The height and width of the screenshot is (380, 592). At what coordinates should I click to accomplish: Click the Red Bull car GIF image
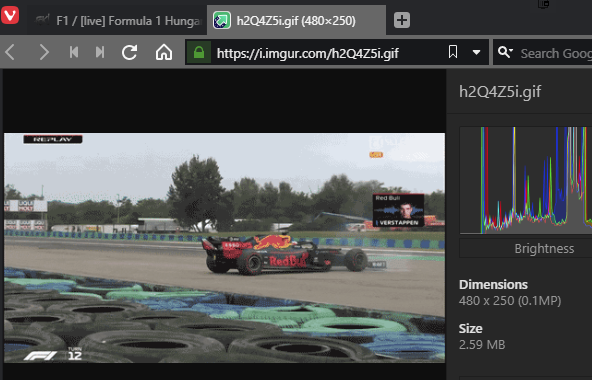click(x=224, y=248)
